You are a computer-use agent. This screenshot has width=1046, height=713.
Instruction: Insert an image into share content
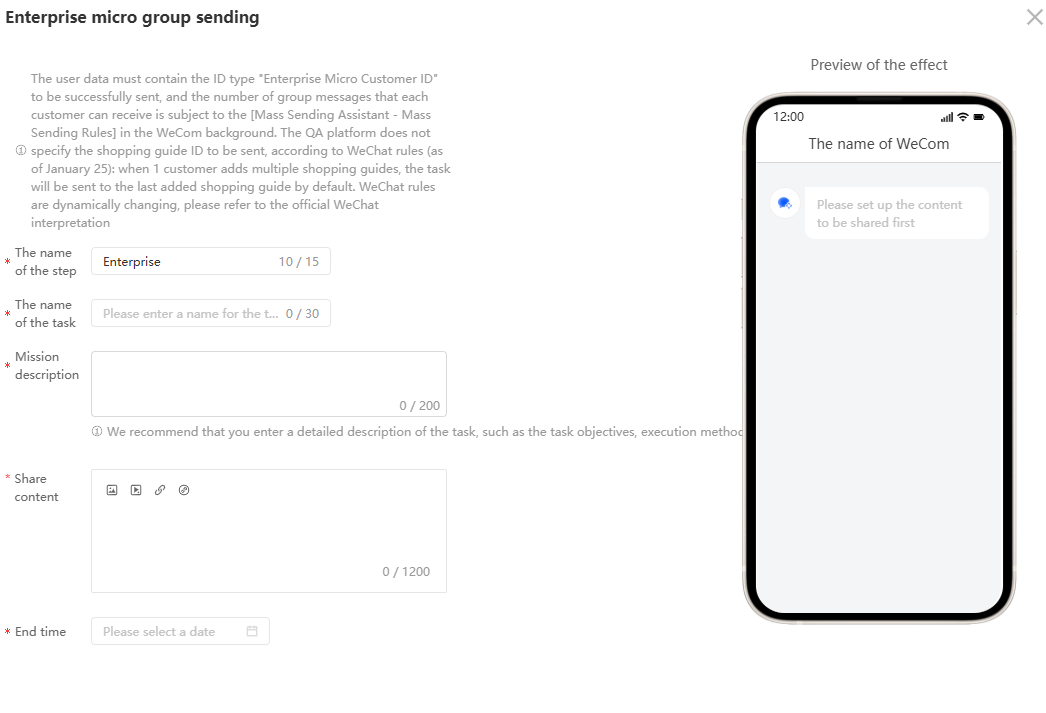pyautogui.click(x=112, y=490)
